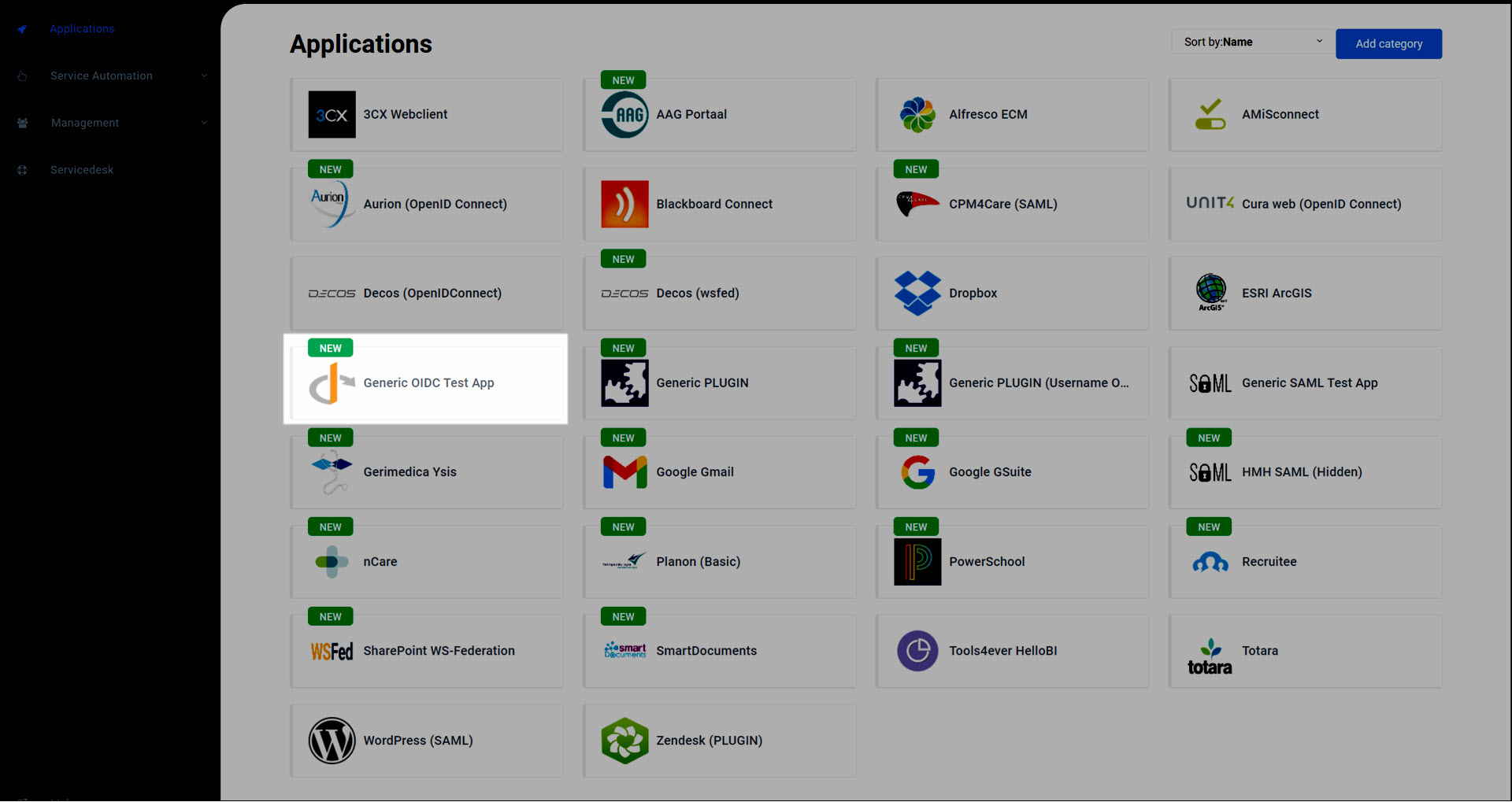Open the Cura web (OpenID Connect) label
The width and height of the screenshot is (1512, 802).
(x=1321, y=205)
